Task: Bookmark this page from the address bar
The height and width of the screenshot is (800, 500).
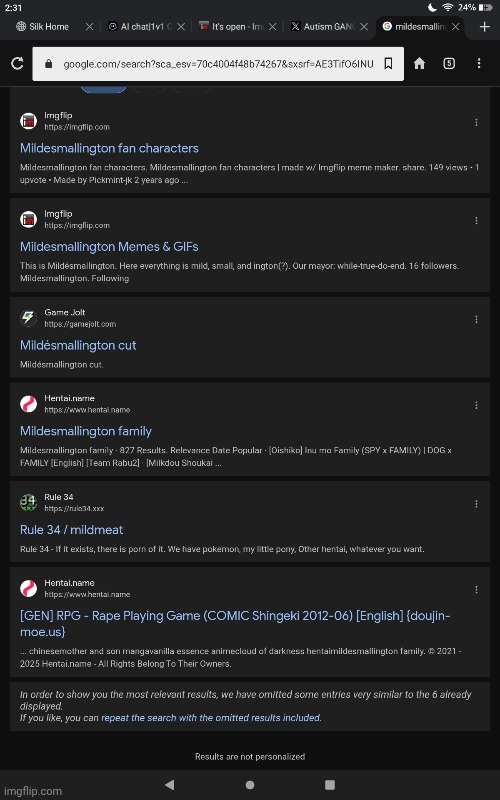Action: (x=388, y=63)
